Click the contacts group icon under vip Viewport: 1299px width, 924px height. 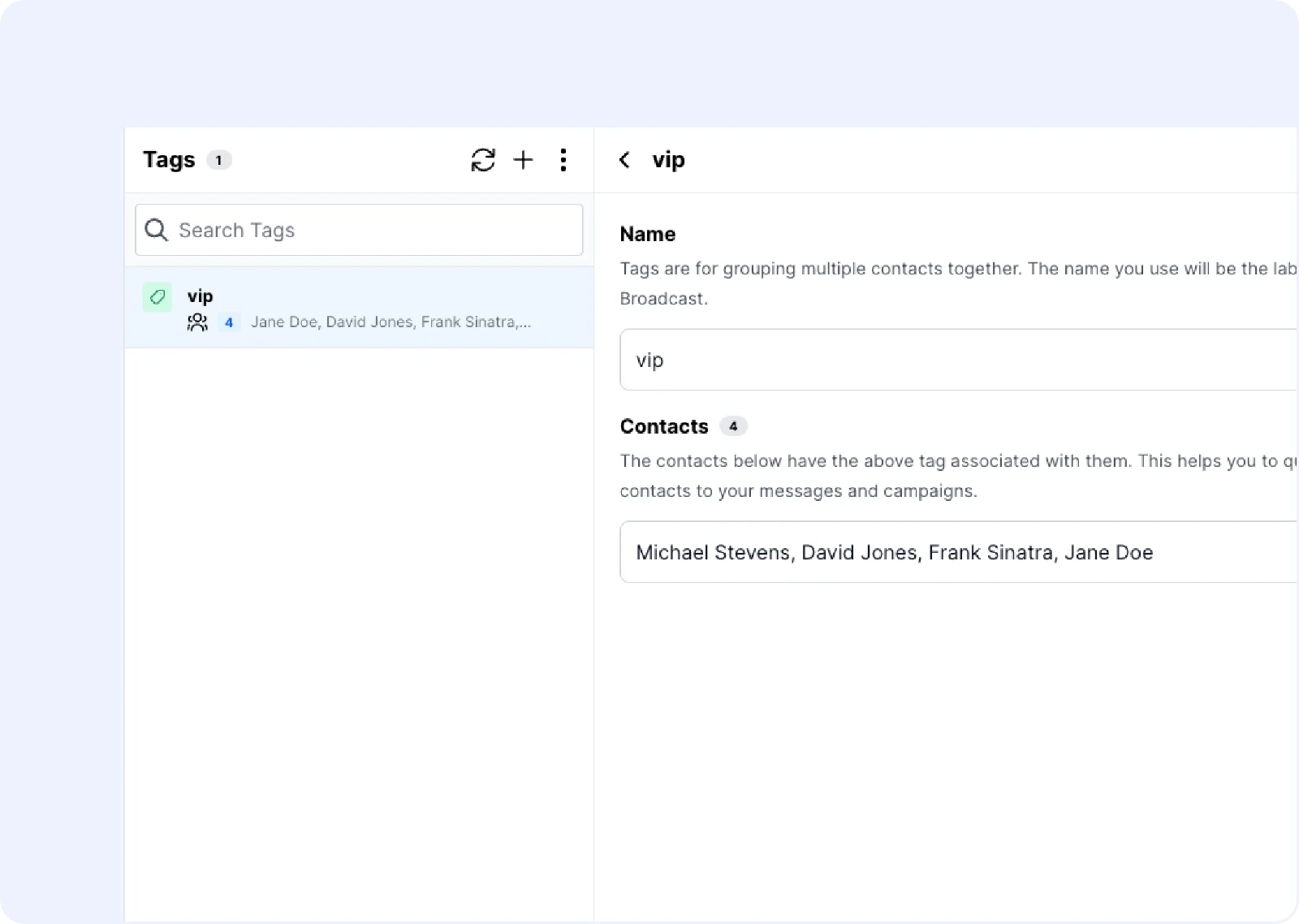[x=197, y=322]
